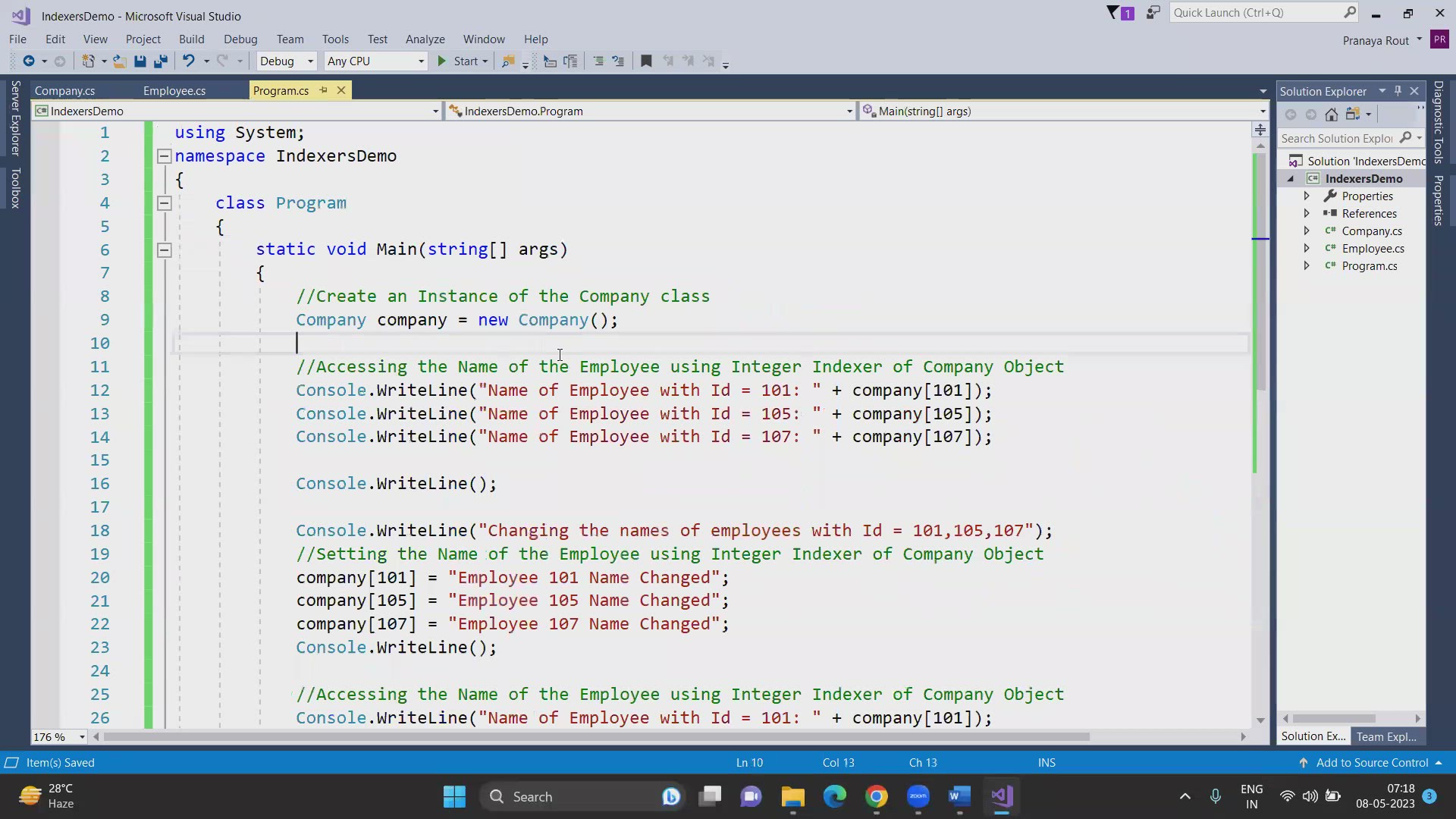Click the Quick Launch search box

click(x=1265, y=13)
